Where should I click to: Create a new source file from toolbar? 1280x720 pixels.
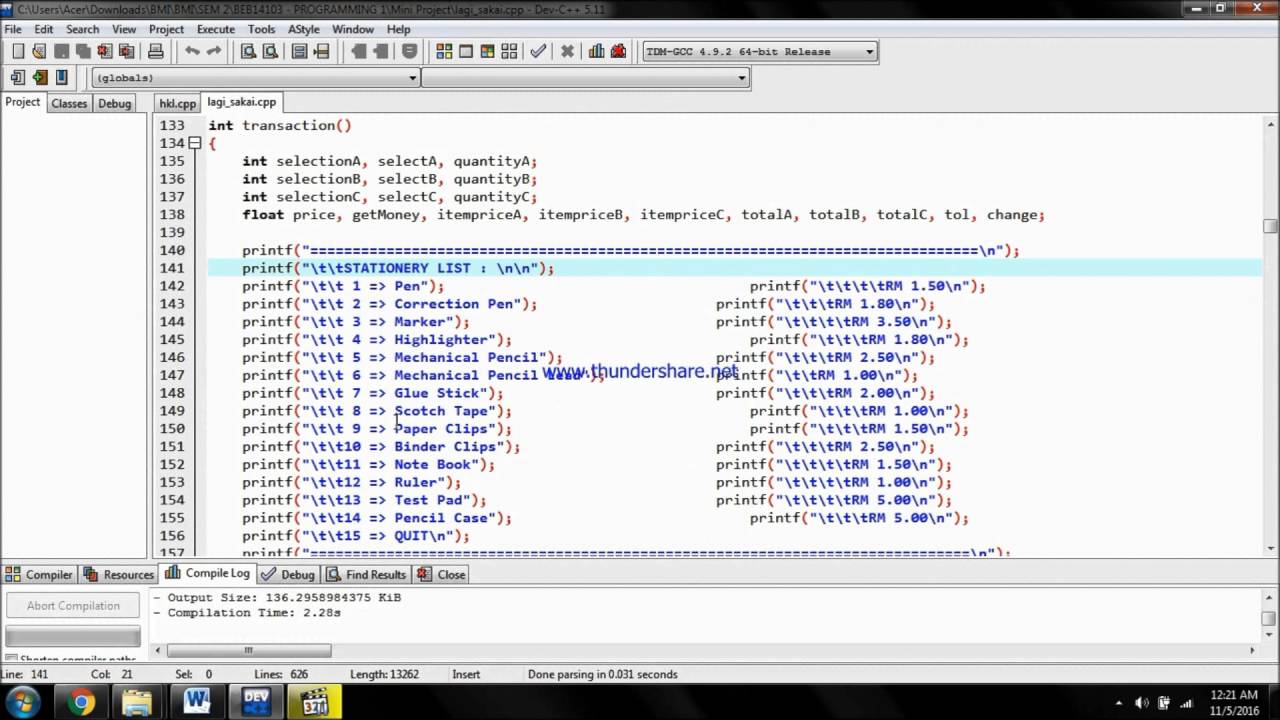click(18, 52)
